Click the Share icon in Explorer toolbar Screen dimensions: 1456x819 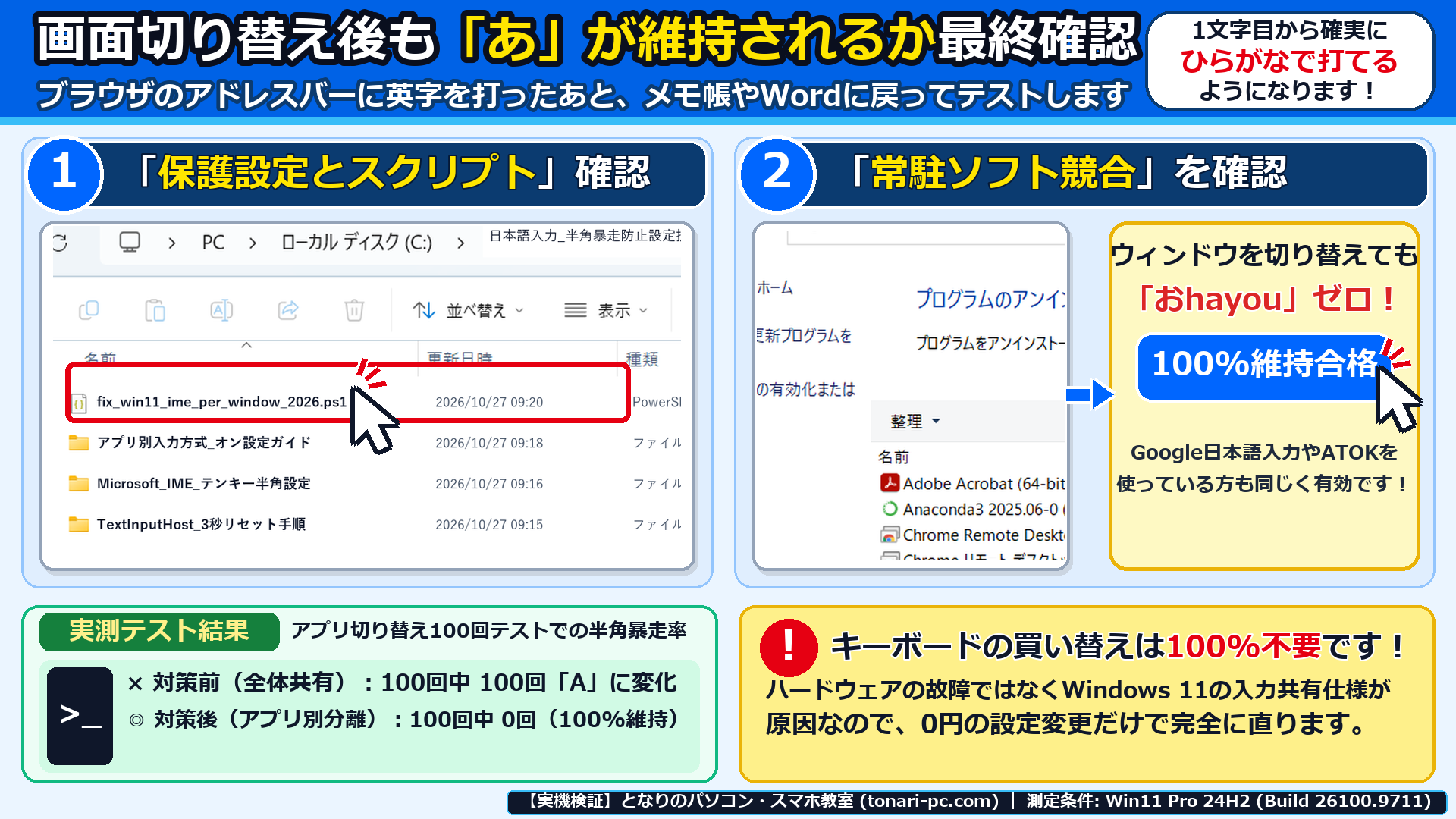tap(288, 310)
